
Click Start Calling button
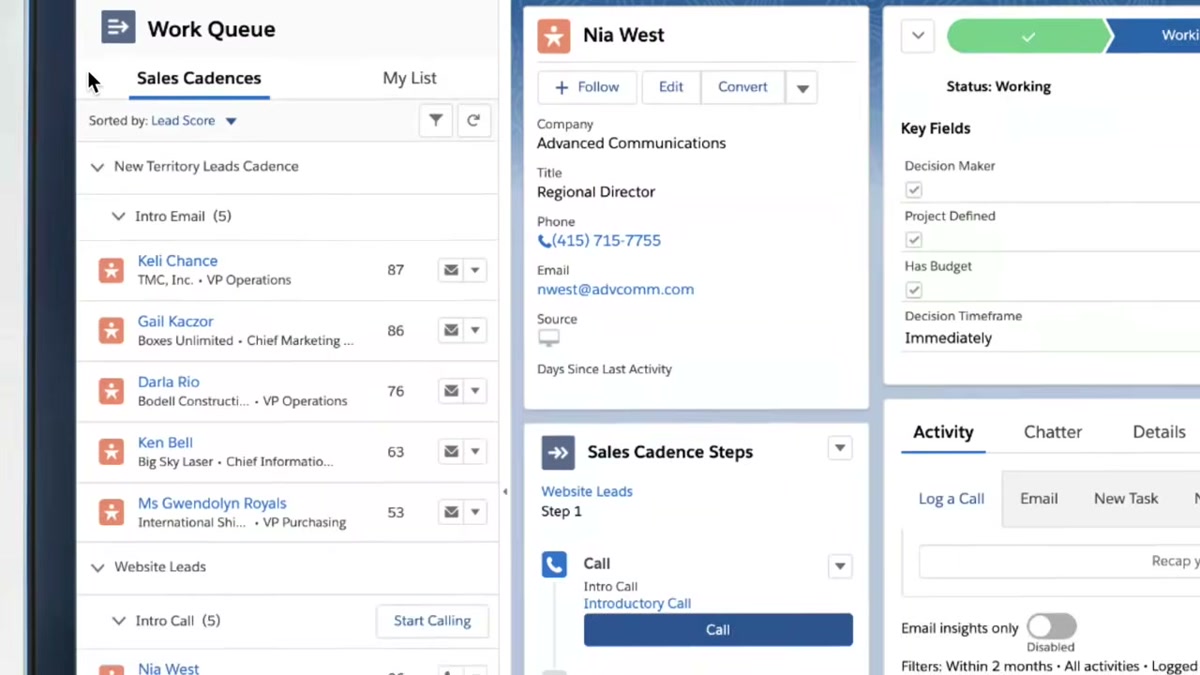pyautogui.click(x=432, y=621)
